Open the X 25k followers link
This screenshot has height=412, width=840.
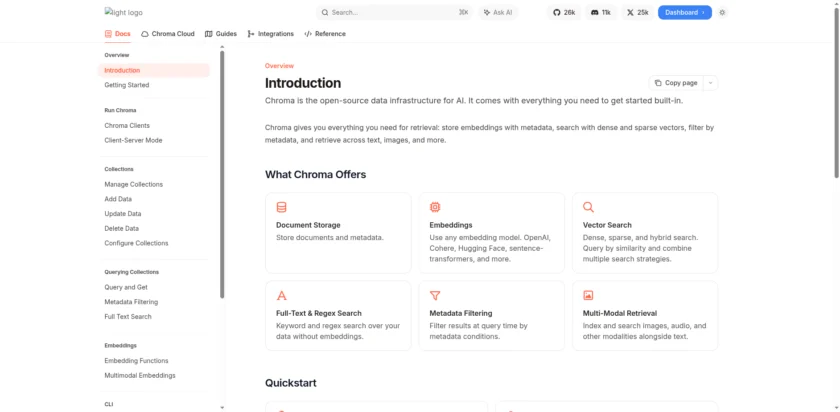(637, 13)
